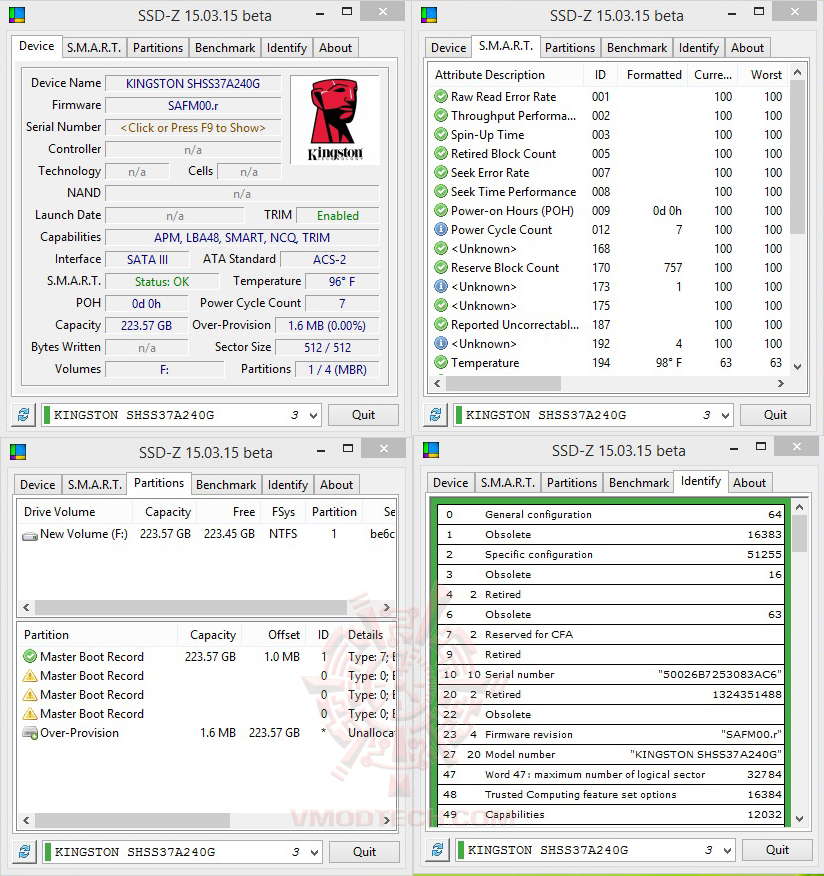This screenshot has width=824, height=876.
Task: Click status icon for Reserve Block Count
Action: [x=441, y=268]
